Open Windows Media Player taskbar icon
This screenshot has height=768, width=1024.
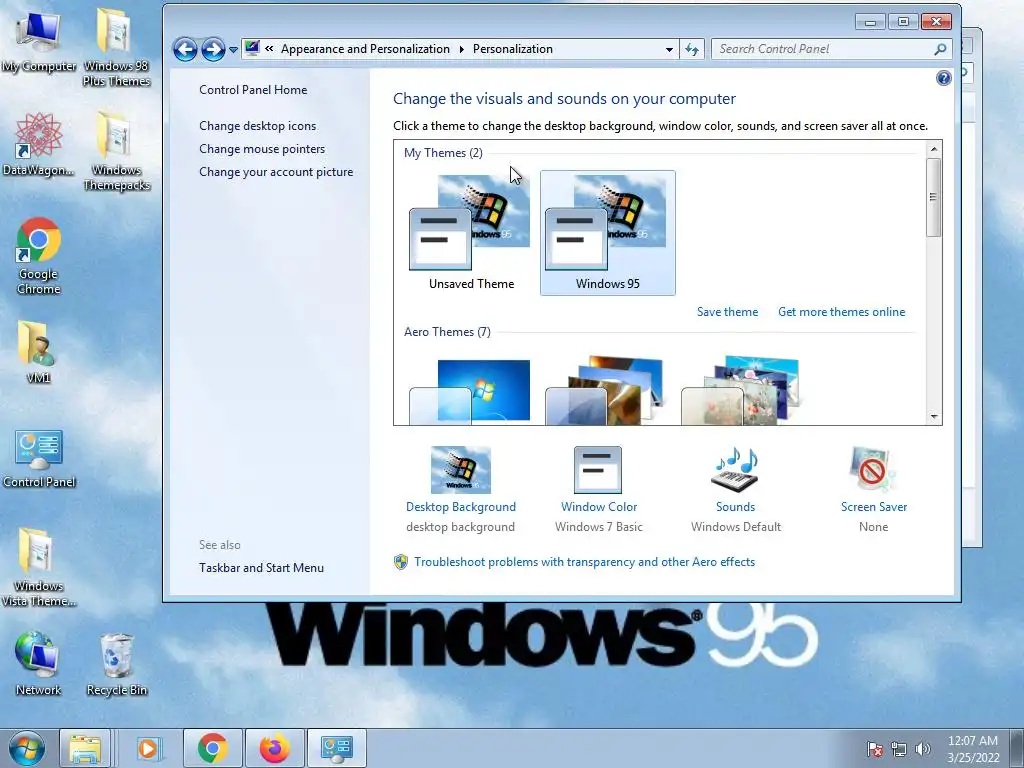(148, 748)
